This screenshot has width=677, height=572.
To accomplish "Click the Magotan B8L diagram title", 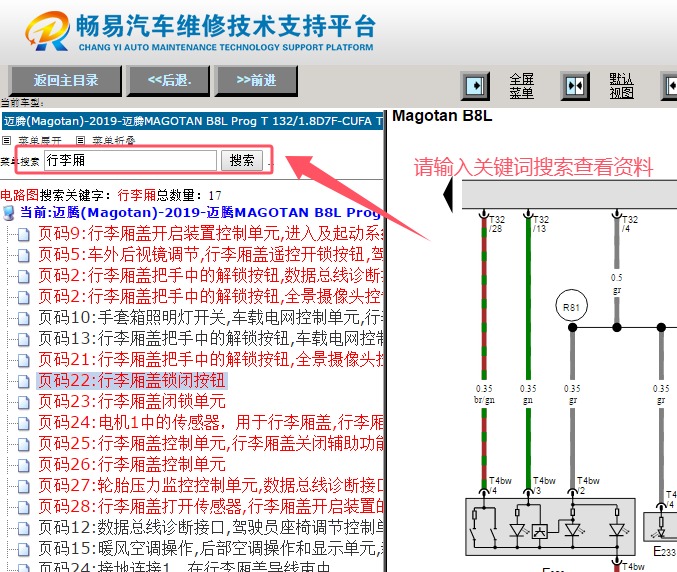I will click(x=442, y=116).
